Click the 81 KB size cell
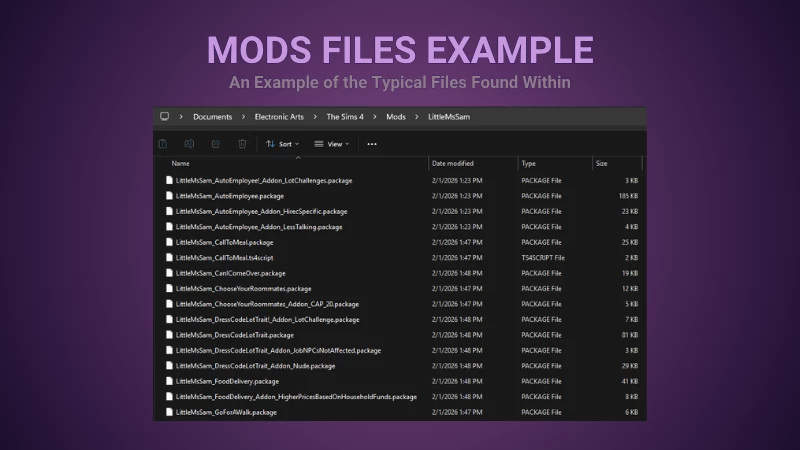Screen dimensions: 800x450 click(x=630, y=335)
